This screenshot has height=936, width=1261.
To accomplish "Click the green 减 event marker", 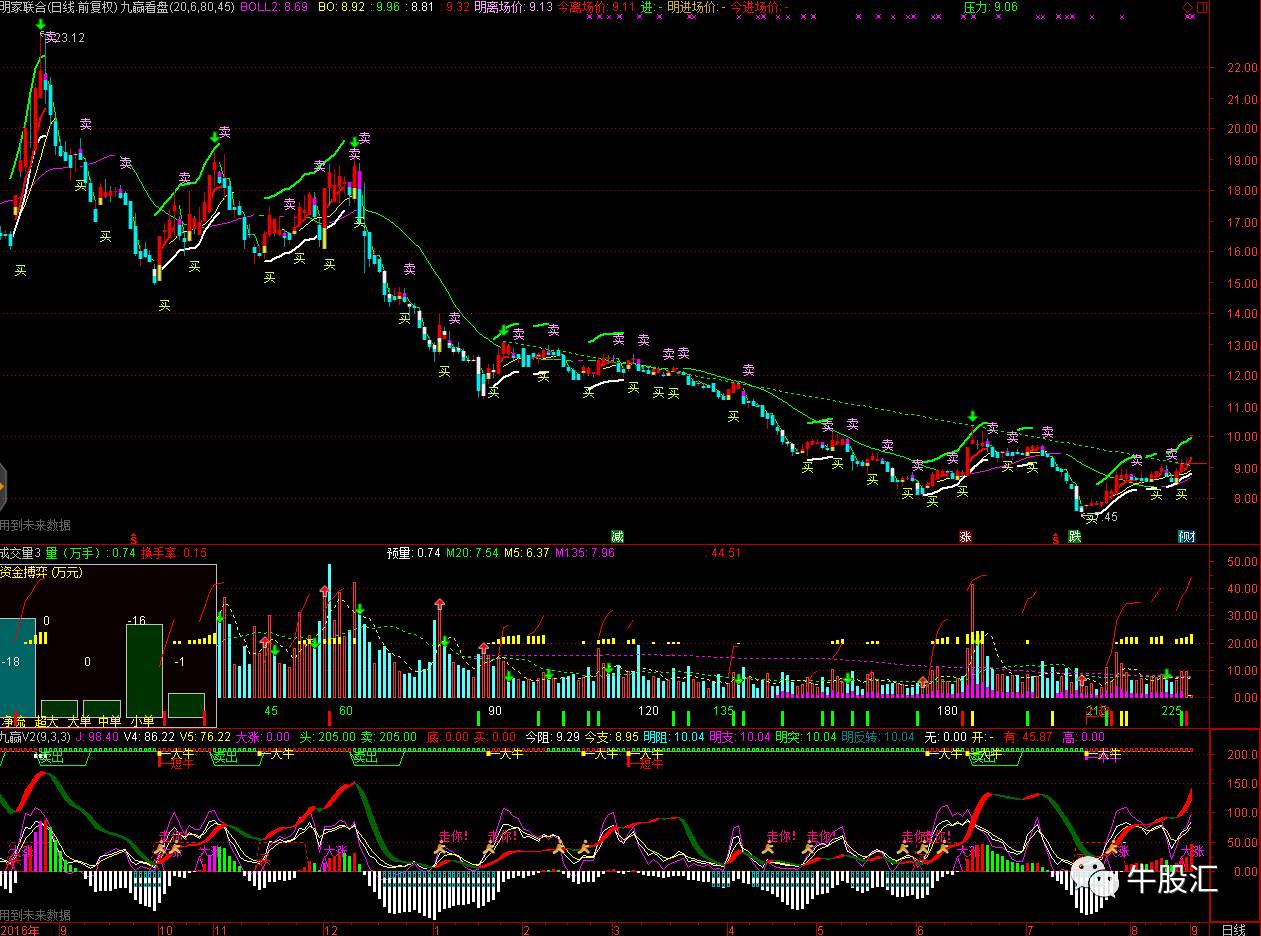I will pyautogui.click(x=618, y=537).
